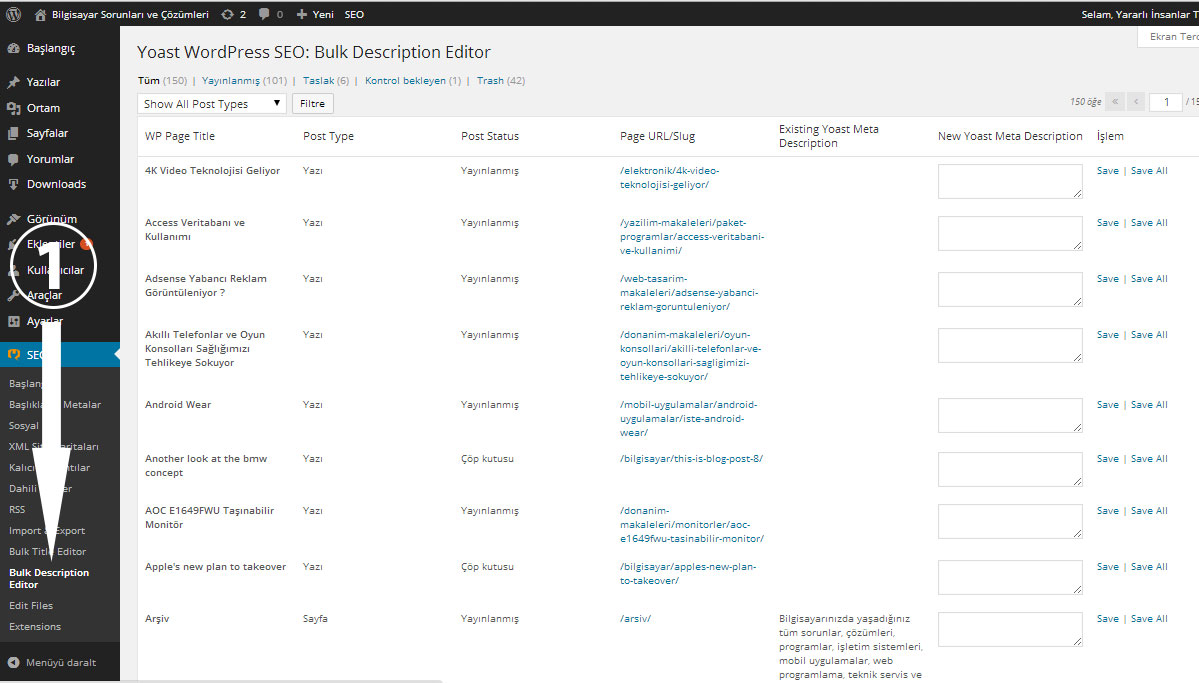Click the current page number field
The height and width of the screenshot is (683, 1199).
click(1165, 102)
